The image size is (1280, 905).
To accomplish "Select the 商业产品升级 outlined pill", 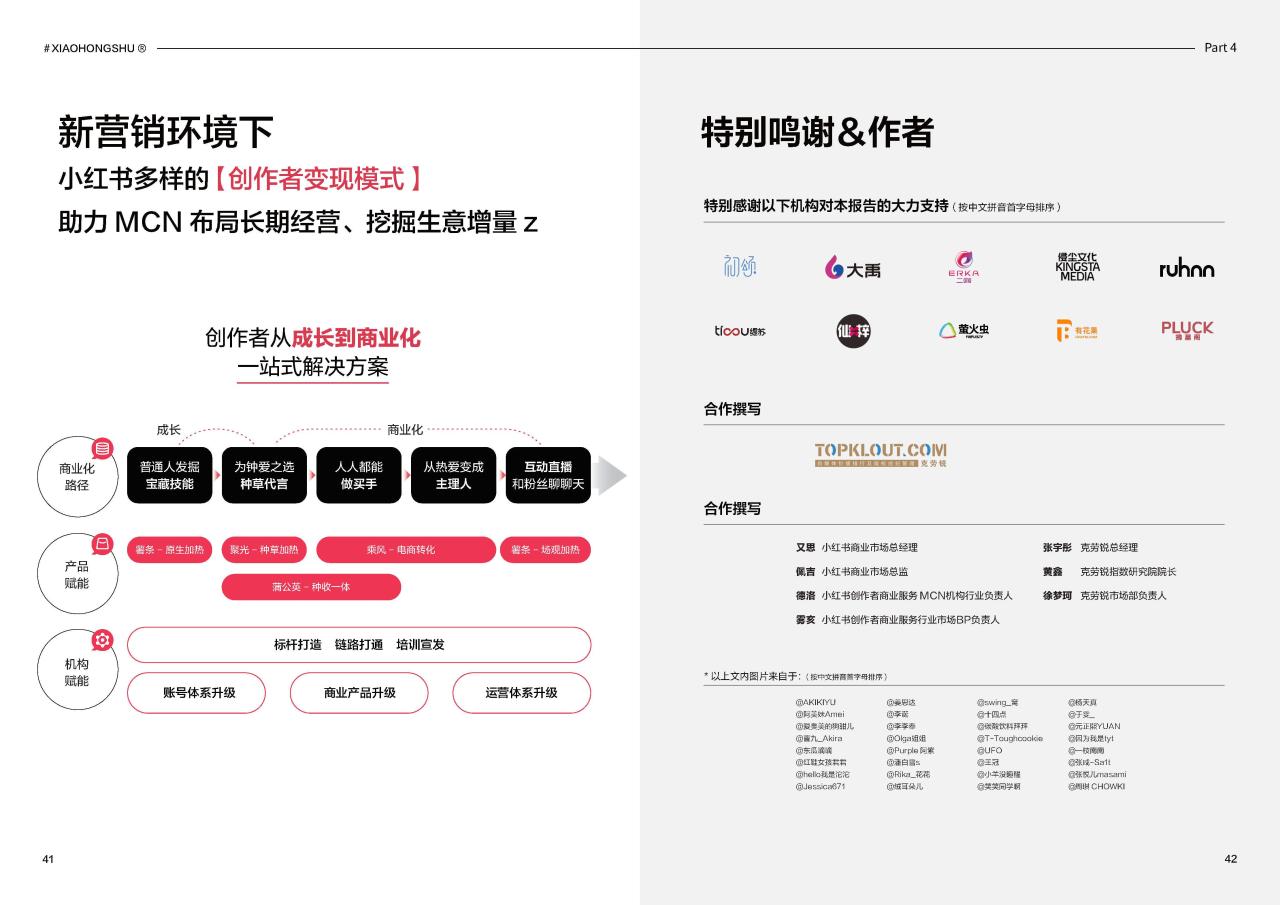I will pos(359,693).
